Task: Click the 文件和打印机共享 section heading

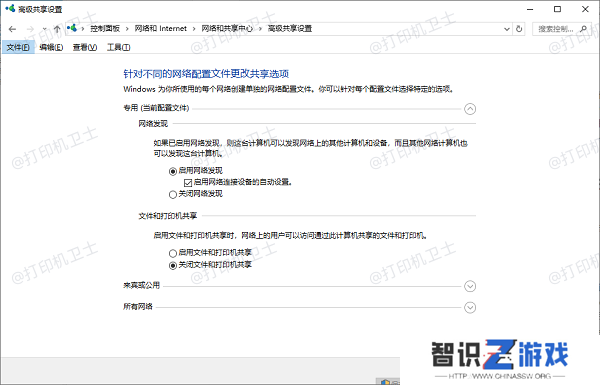Action: tap(168, 216)
